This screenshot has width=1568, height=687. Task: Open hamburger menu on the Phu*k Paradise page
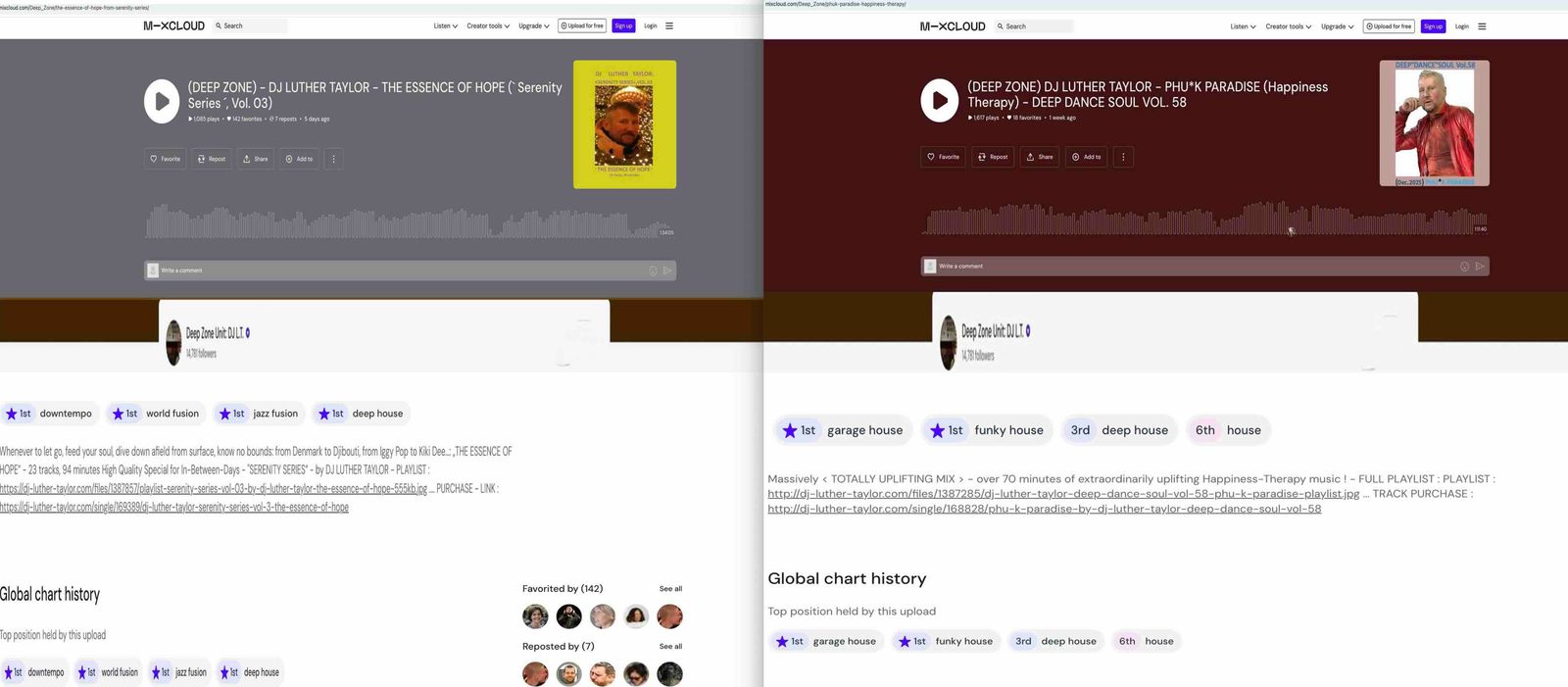[1482, 26]
